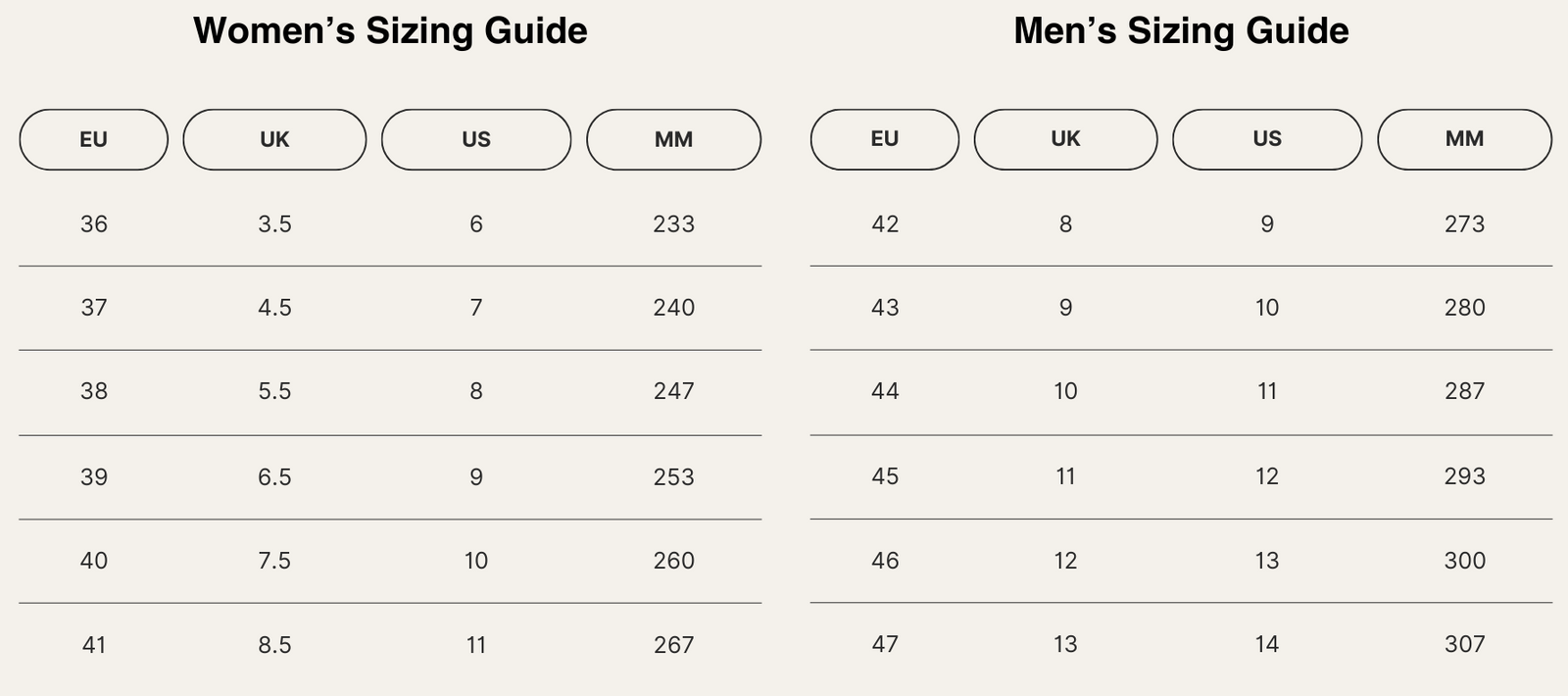Click women's EU size 36 cell
Screen dimensions: 1568x696
(x=94, y=224)
